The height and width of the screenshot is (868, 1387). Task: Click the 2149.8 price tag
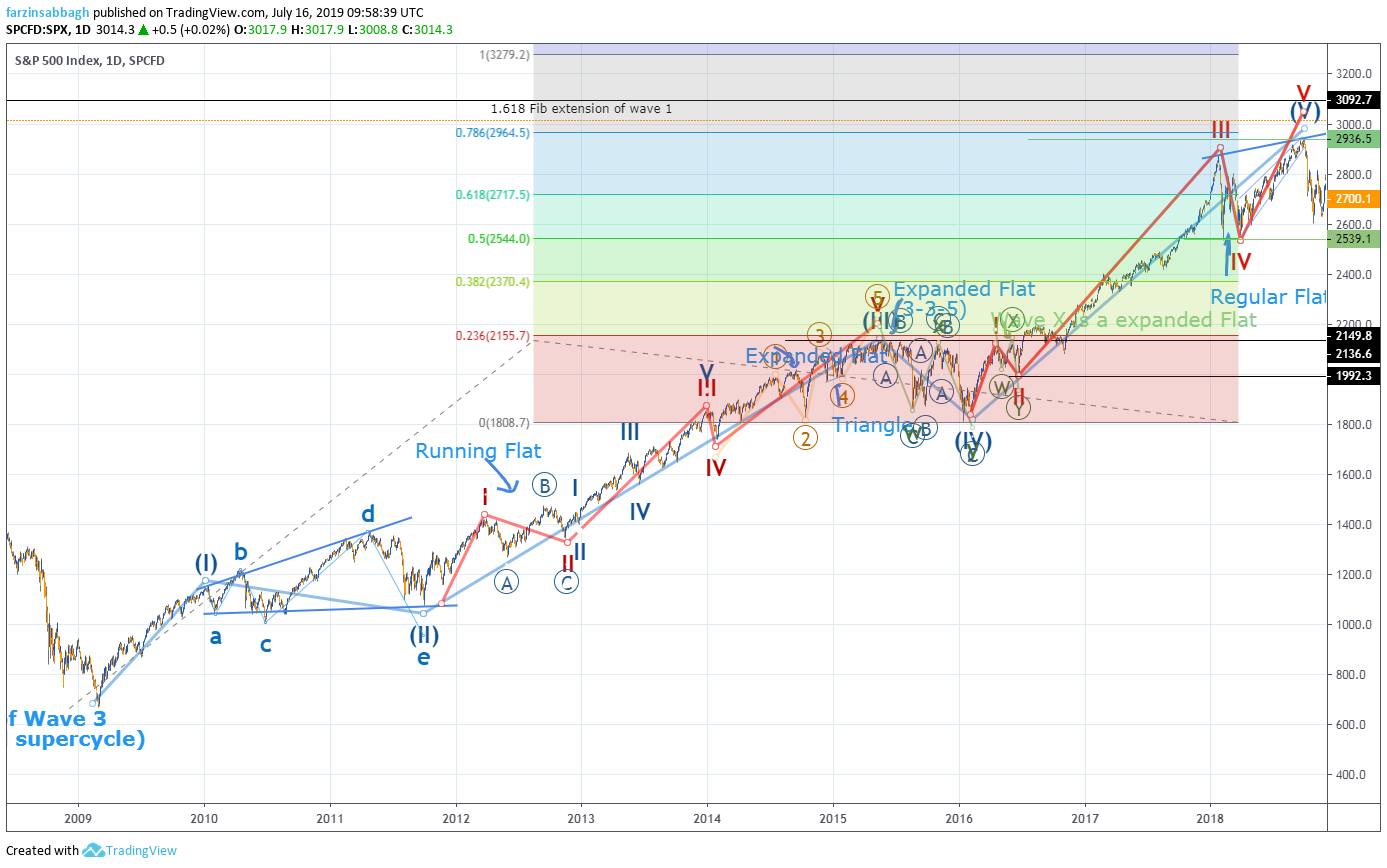[x=1356, y=336]
